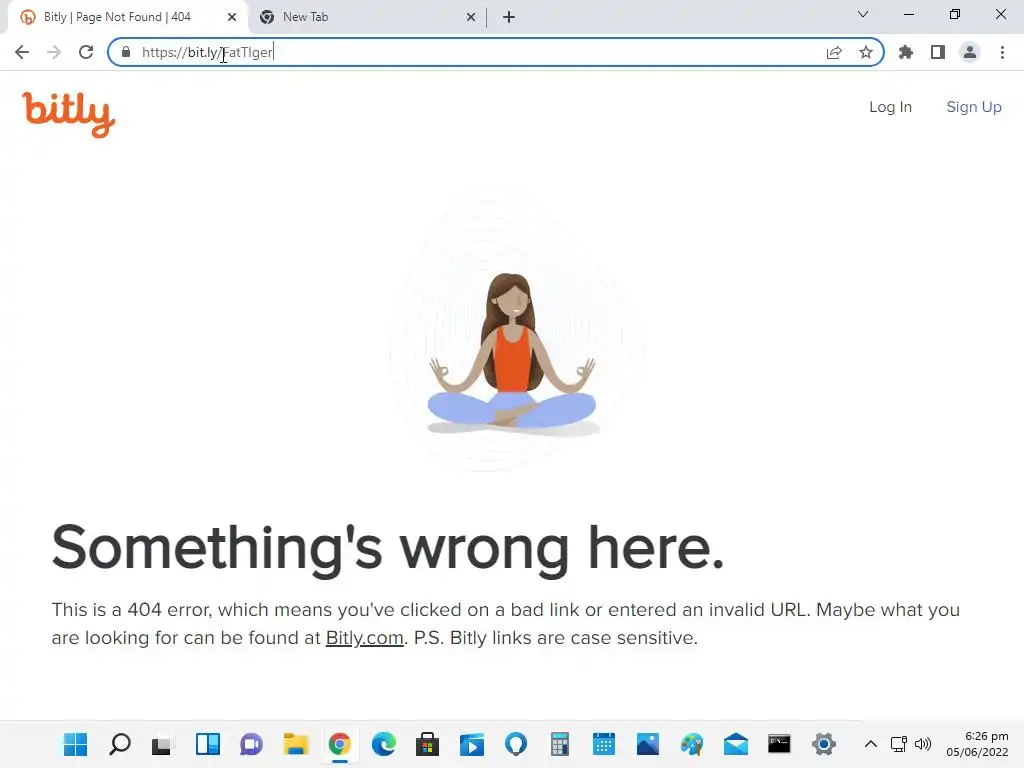
Task: Open Paint from the taskbar
Action: 692,744
